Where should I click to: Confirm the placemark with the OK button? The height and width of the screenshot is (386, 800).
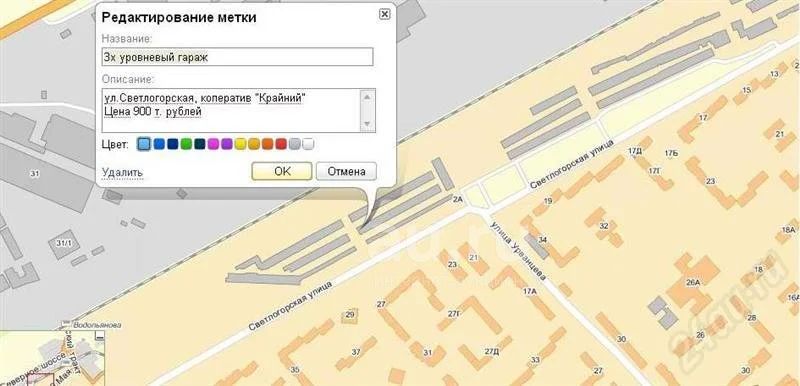pos(282,171)
